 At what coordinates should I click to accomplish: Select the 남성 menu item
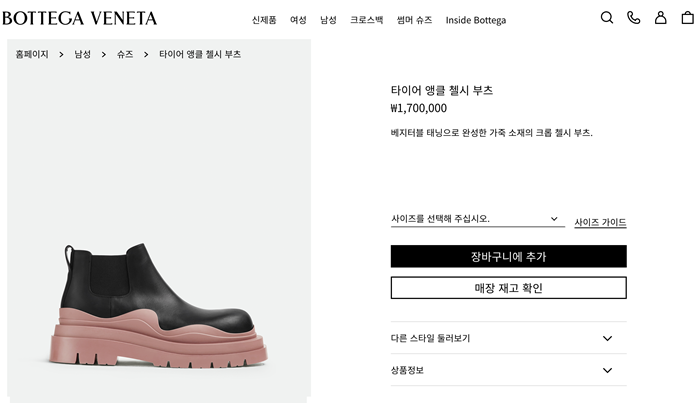coord(328,20)
